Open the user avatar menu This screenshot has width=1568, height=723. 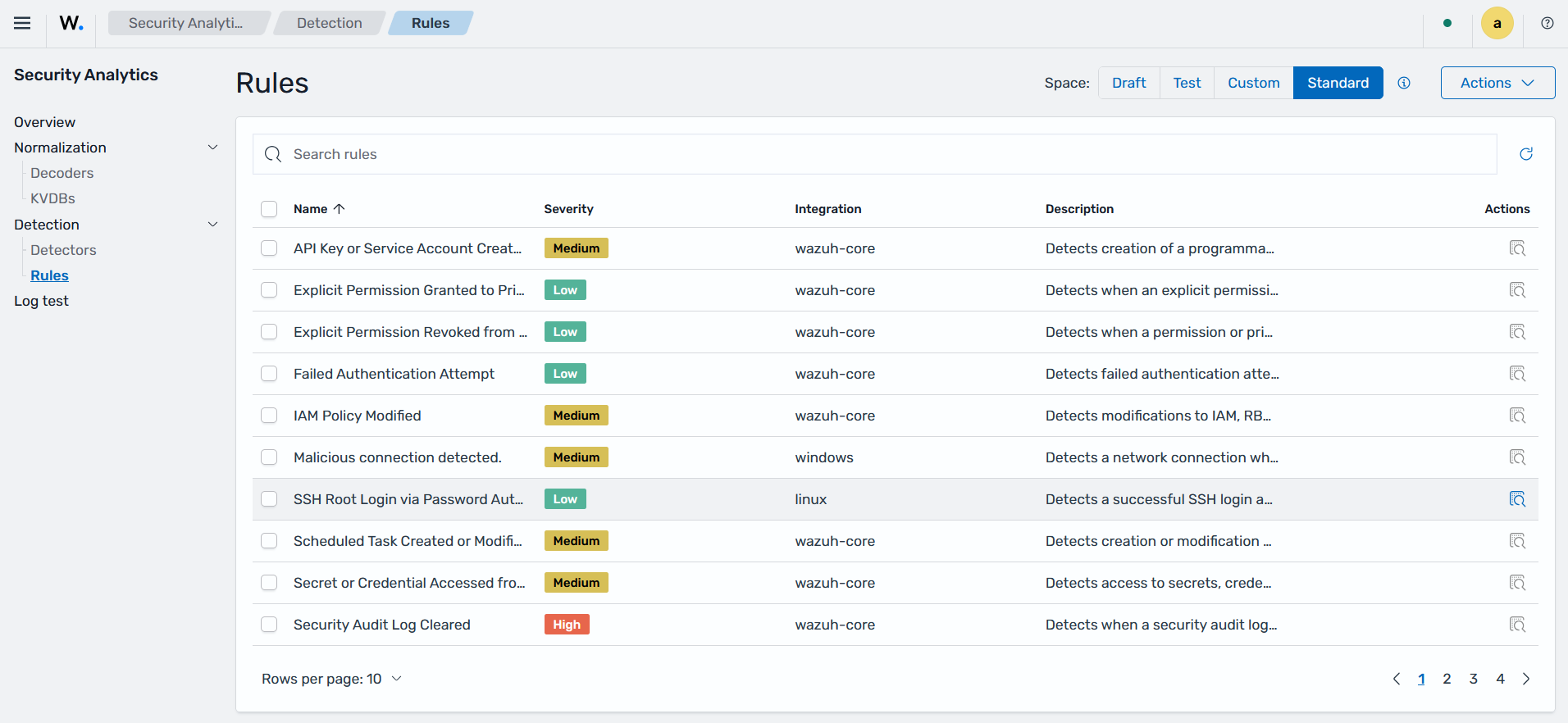coord(1497,23)
